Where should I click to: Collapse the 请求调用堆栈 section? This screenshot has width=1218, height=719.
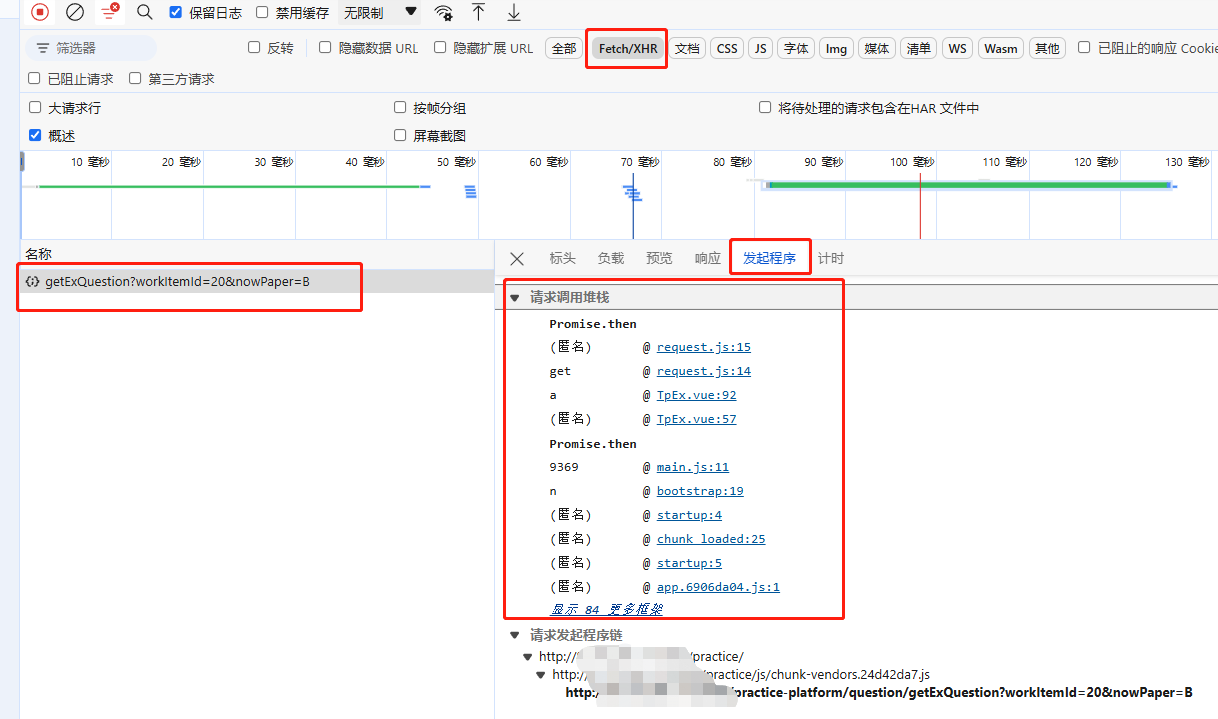[515, 297]
